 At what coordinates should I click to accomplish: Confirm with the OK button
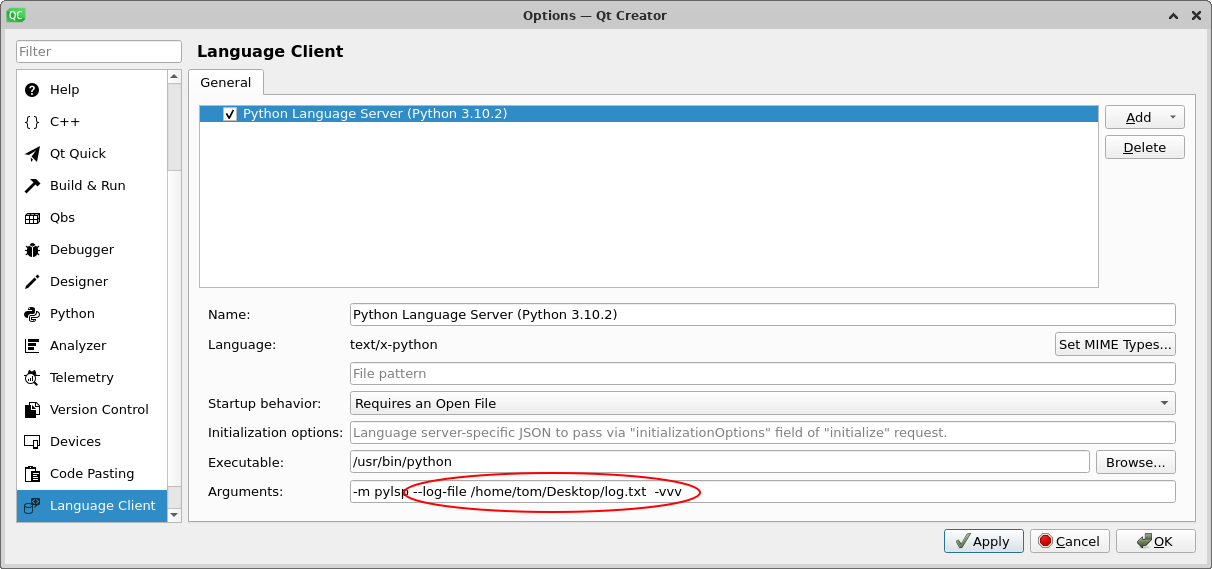[x=1155, y=541]
